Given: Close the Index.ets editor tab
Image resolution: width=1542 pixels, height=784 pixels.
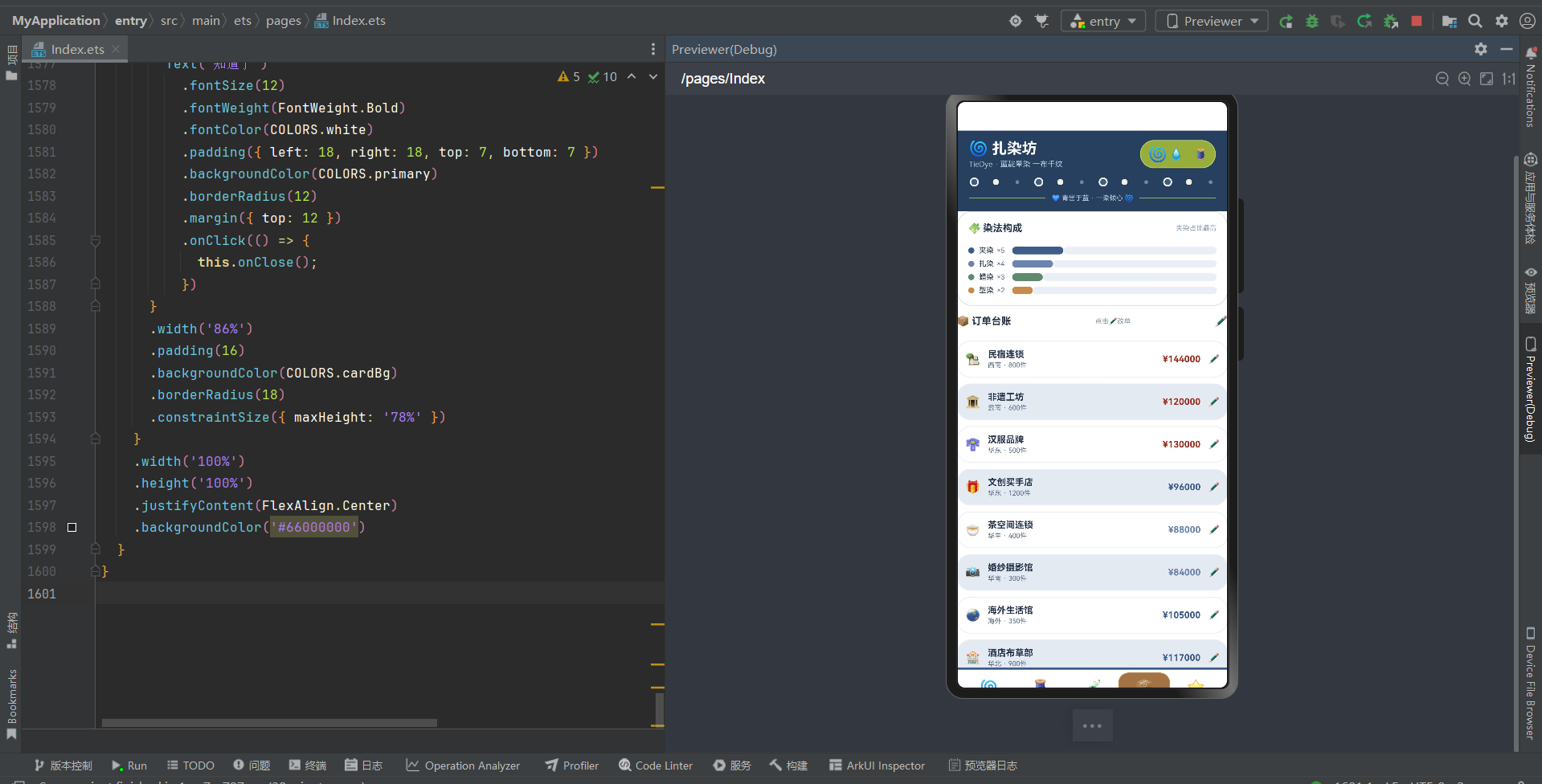Looking at the screenshot, I should point(116,49).
